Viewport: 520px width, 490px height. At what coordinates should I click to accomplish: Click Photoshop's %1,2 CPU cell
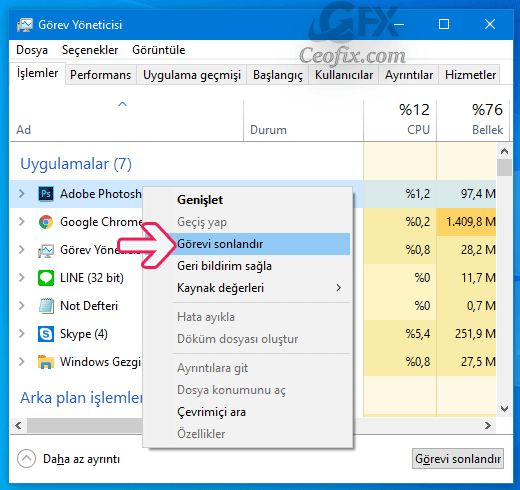pyautogui.click(x=400, y=194)
